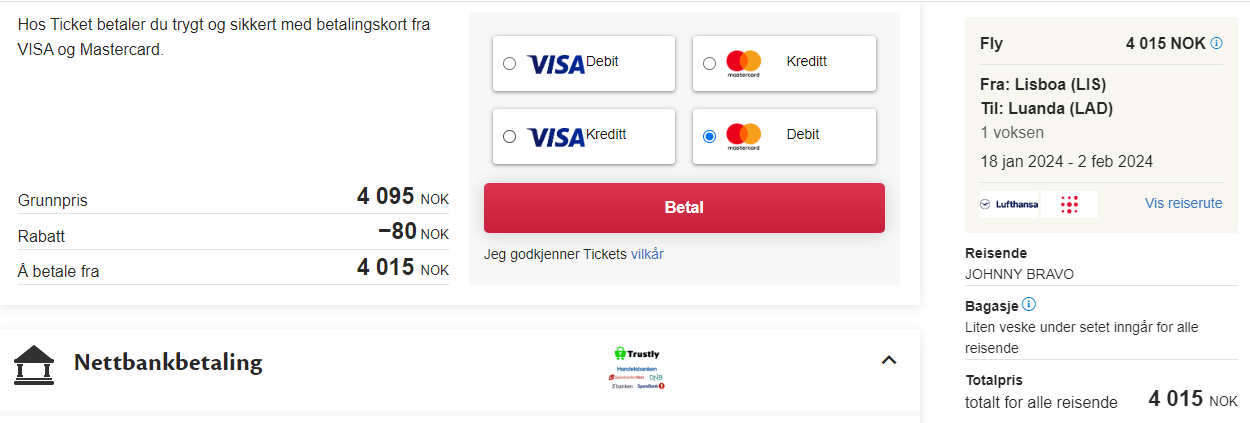
Task: Select the VISA Kreditt radio button
Action: click(510, 137)
